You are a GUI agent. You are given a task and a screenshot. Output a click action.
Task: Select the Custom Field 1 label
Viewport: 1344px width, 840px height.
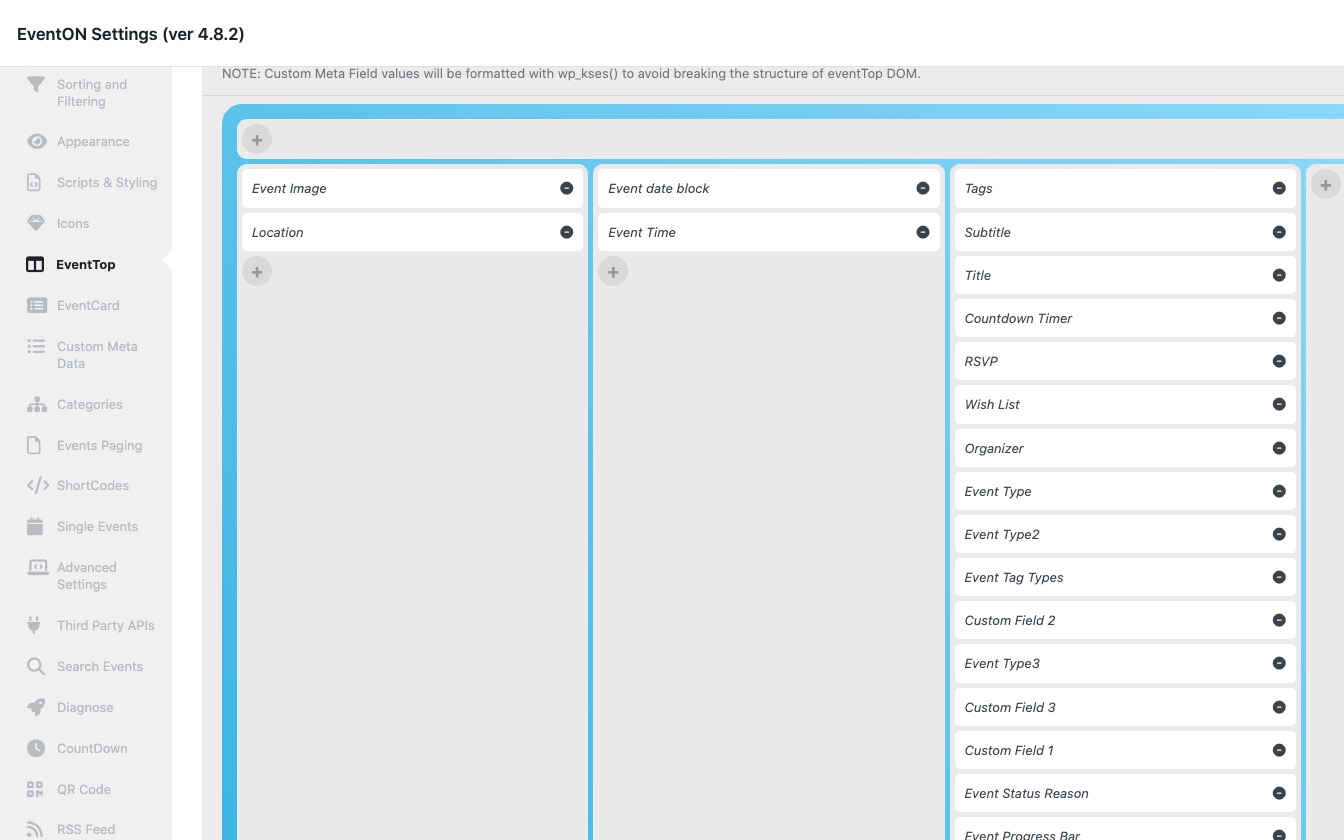pyautogui.click(x=1010, y=750)
